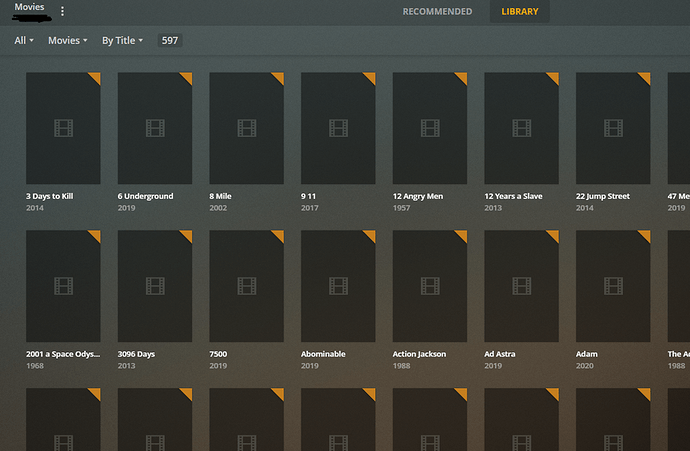690x451 pixels.
Task: Click the 12 Angry Men title
Action: click(418, 196)
